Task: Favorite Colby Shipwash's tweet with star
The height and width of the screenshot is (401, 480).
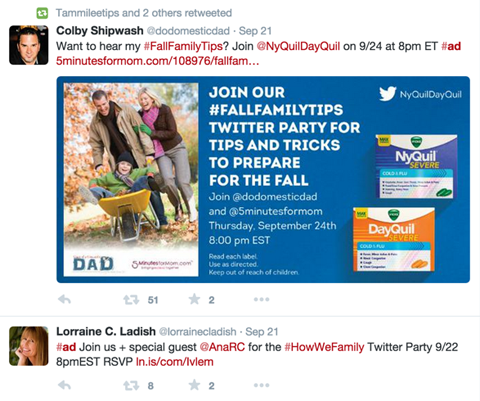Action: [194, 299]
